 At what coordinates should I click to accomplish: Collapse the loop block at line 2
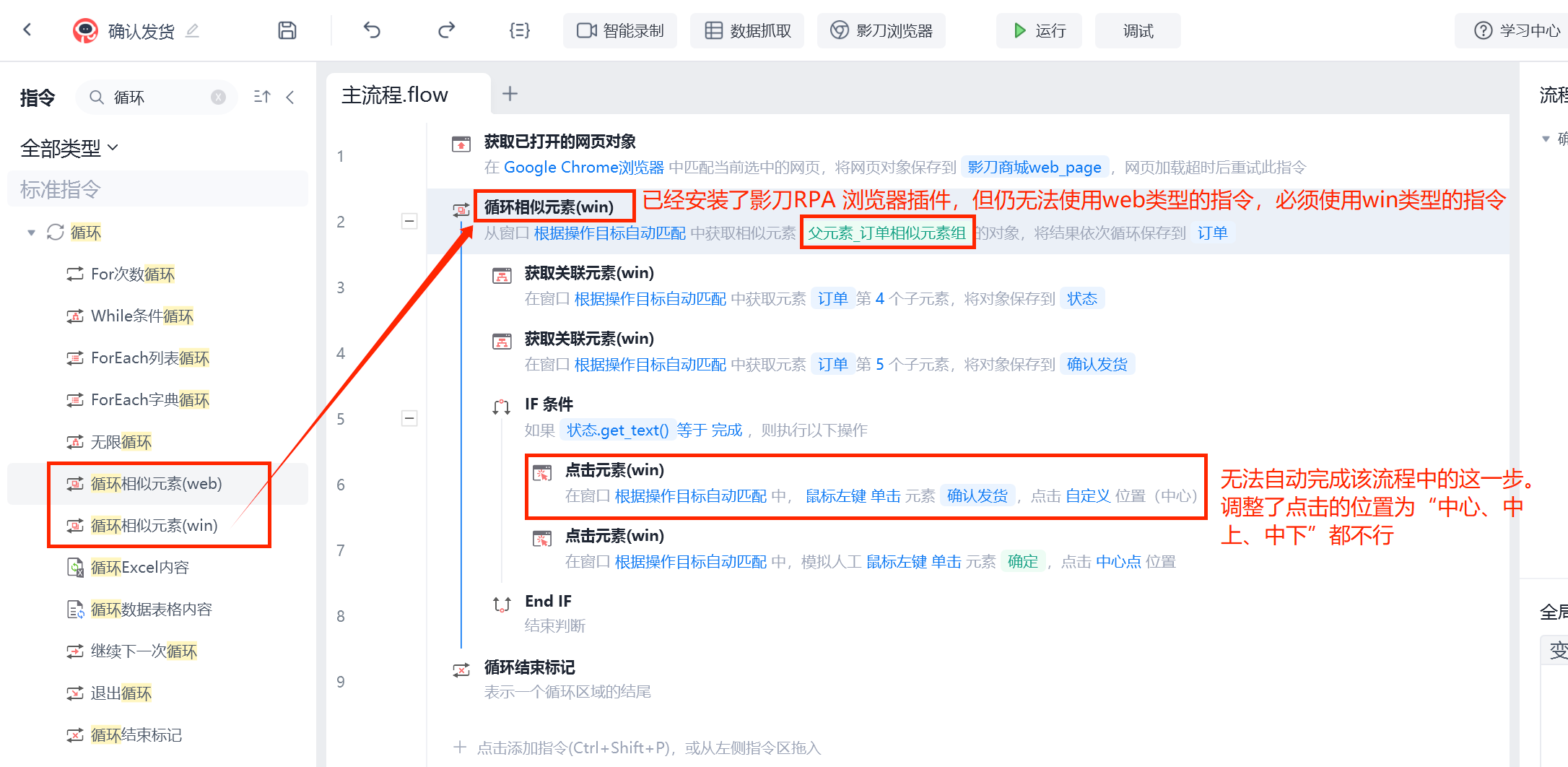[x=409, y=221]
